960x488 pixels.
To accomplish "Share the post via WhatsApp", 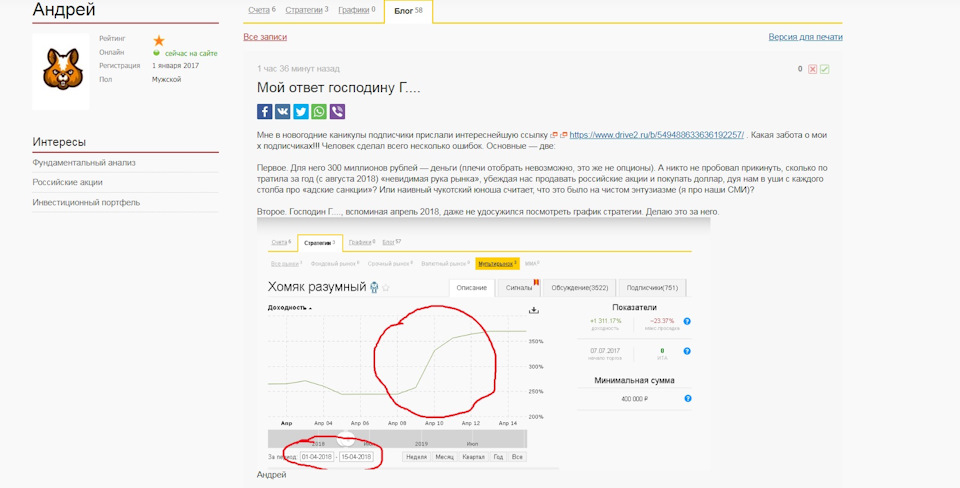I will click(x=318, y=112).
